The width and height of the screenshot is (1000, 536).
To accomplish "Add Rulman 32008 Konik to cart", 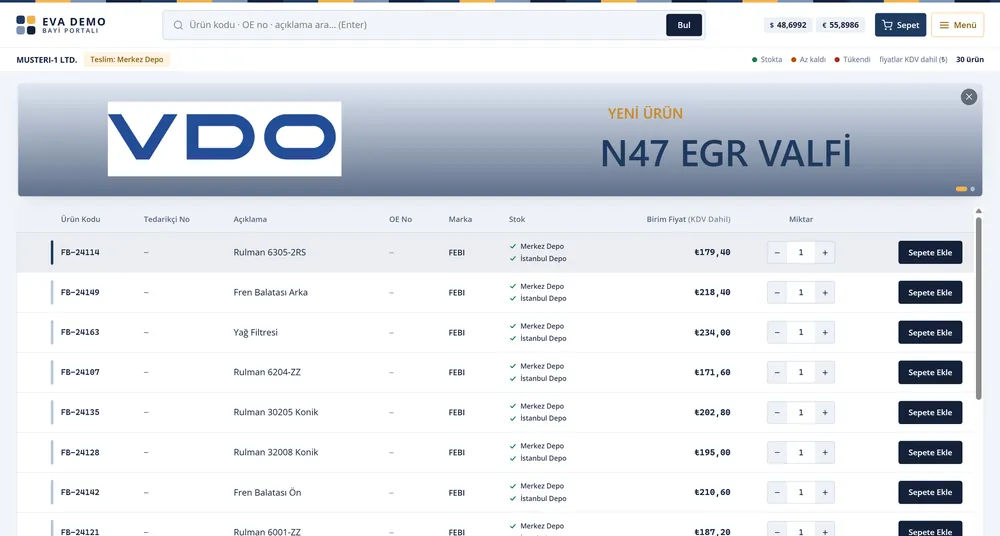I will click(x=930, y=452).
